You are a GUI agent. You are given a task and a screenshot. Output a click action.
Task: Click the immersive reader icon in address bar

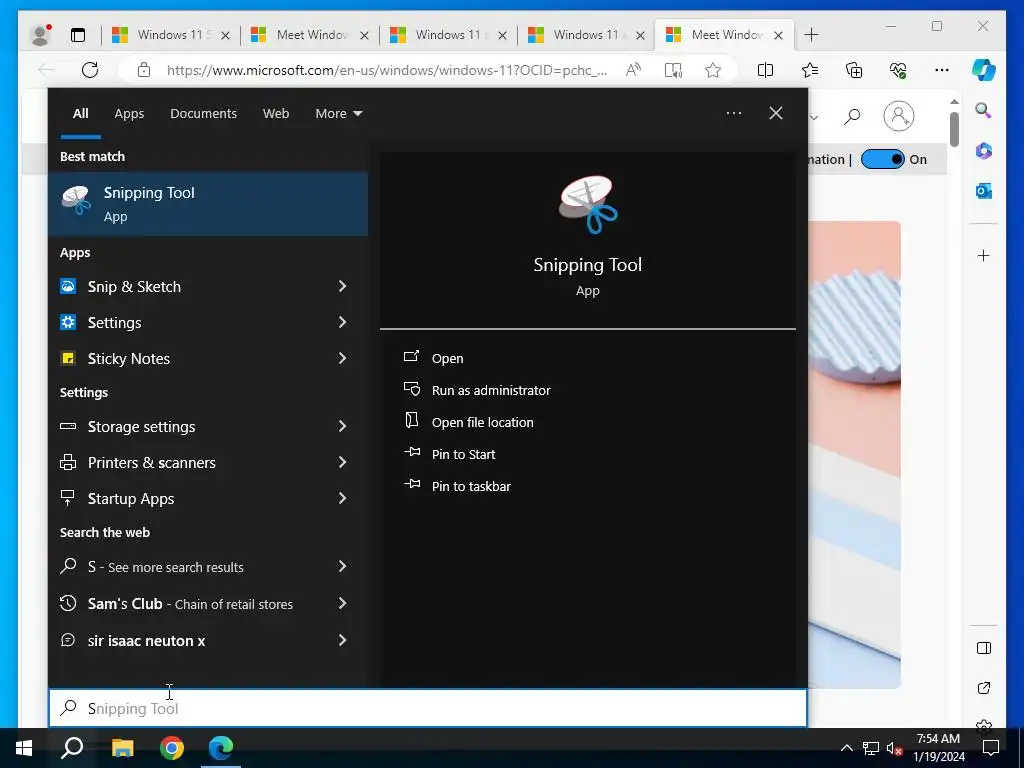click(x=673, y=70)
